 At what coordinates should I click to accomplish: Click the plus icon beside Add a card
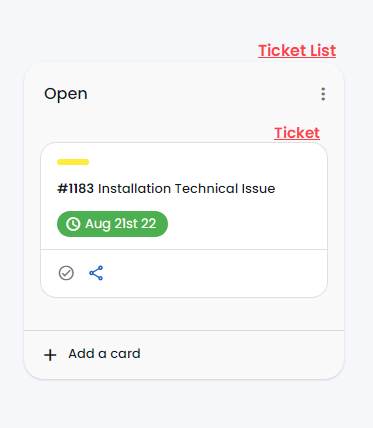click(x=50, y=355)
